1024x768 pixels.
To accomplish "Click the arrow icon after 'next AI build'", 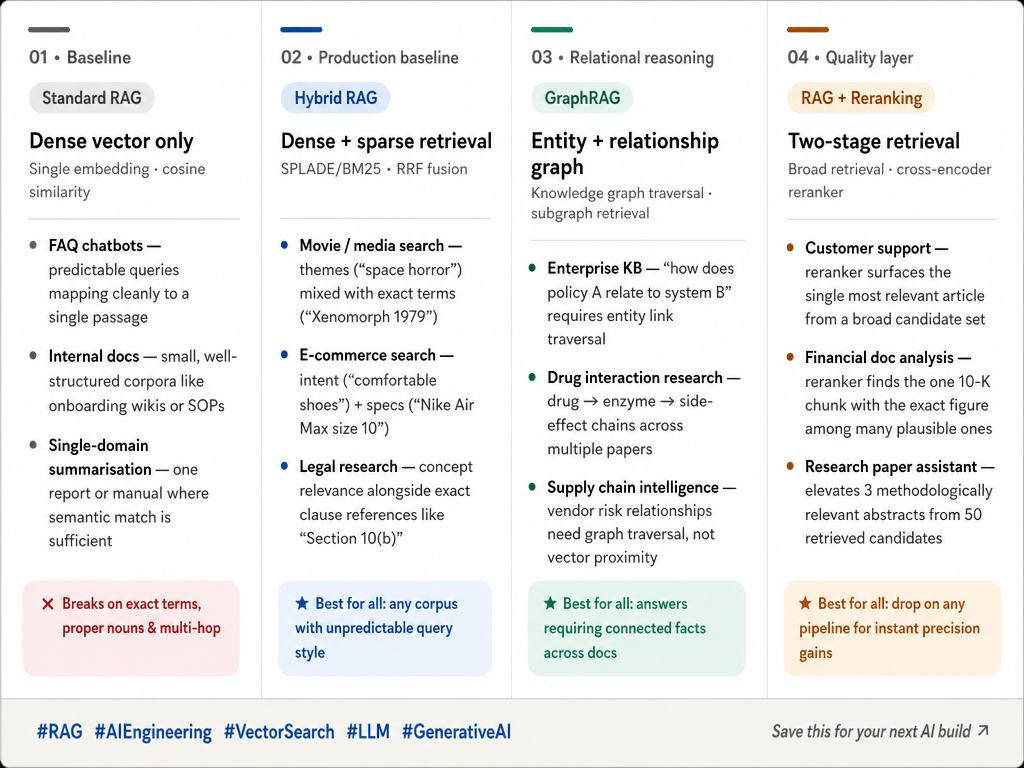I will 984,730.
